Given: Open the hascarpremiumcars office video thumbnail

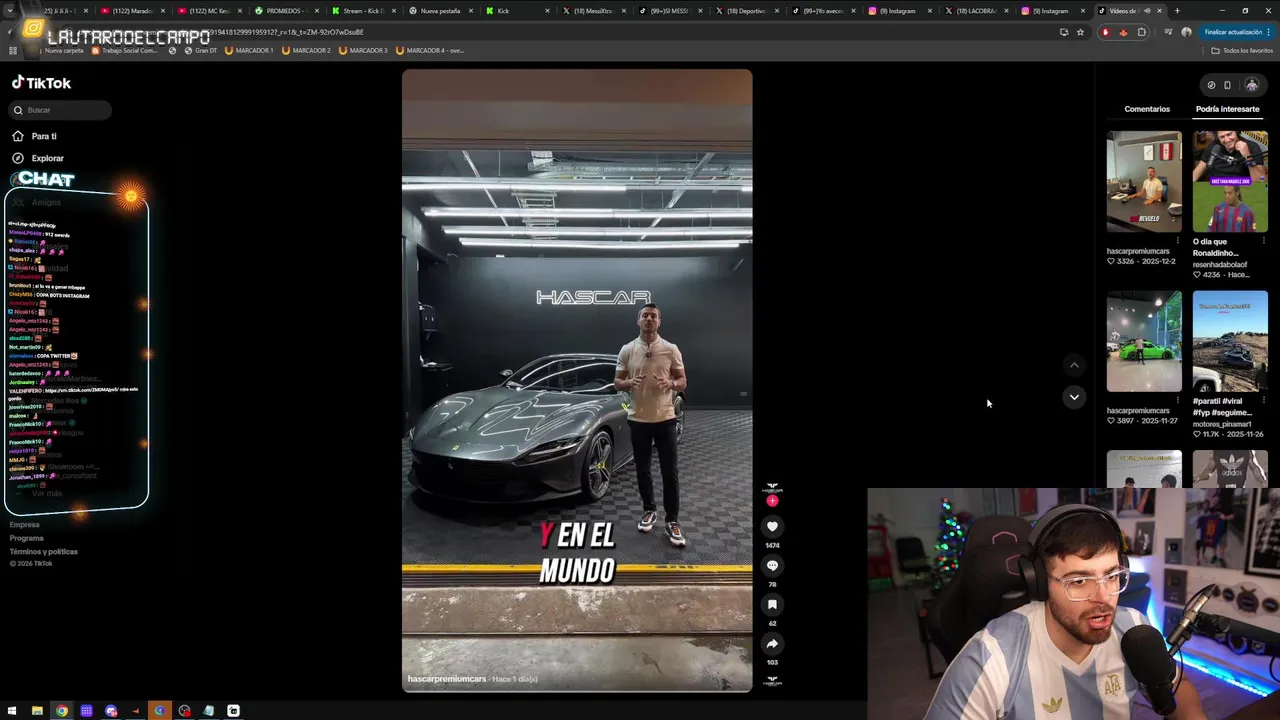Looking at the screenshot, I should 1144,181.
